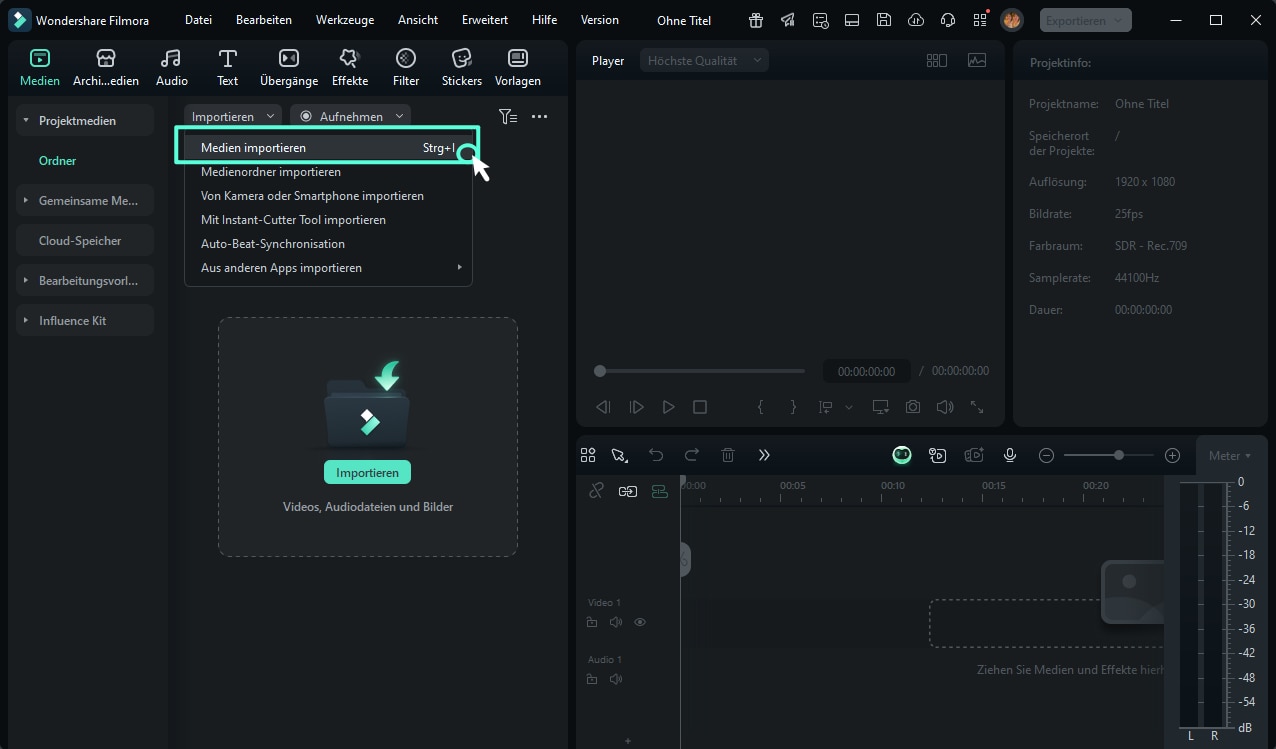Expand Influence Kit section
The width and height of the screenshot is (1276, 749).
(x=27, y=321)
